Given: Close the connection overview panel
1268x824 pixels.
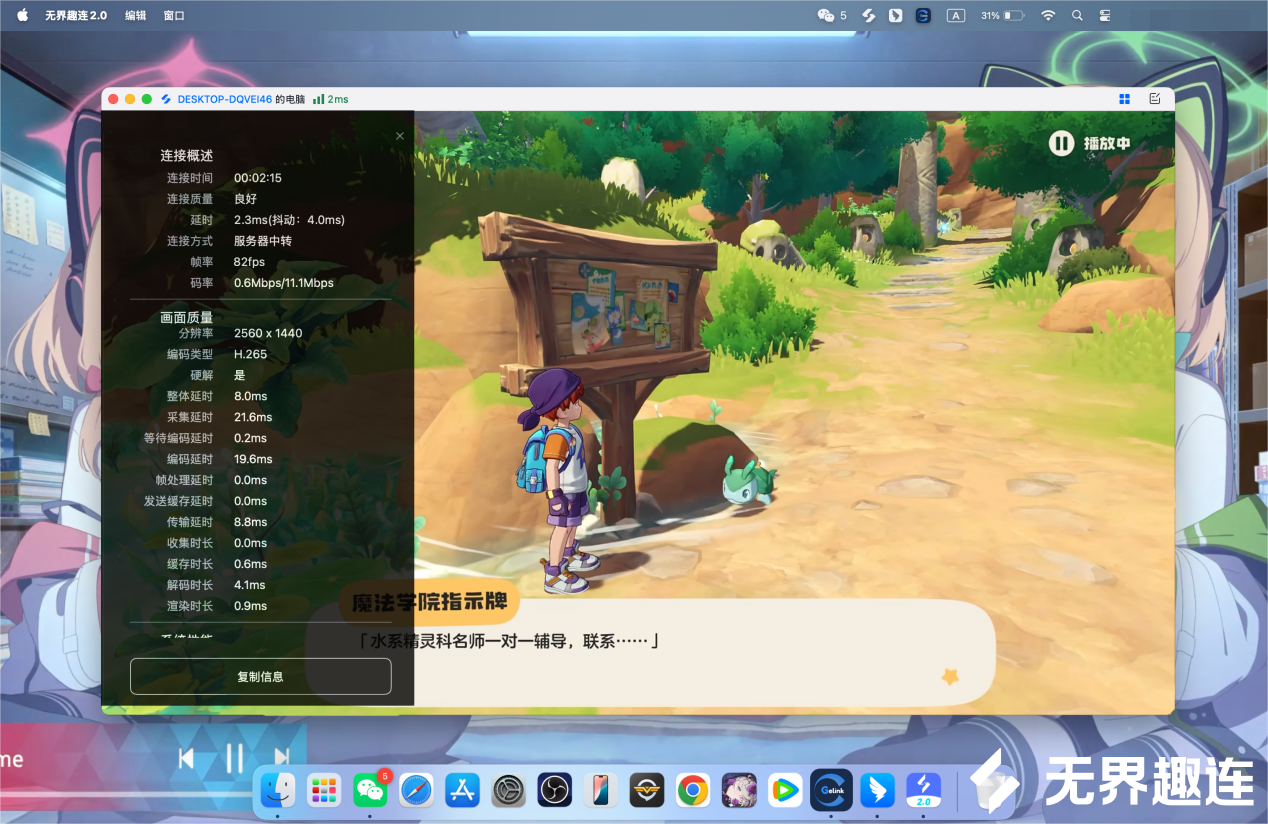Looking at the screenshot, I should pyautogui.click(x=400, y=136).
